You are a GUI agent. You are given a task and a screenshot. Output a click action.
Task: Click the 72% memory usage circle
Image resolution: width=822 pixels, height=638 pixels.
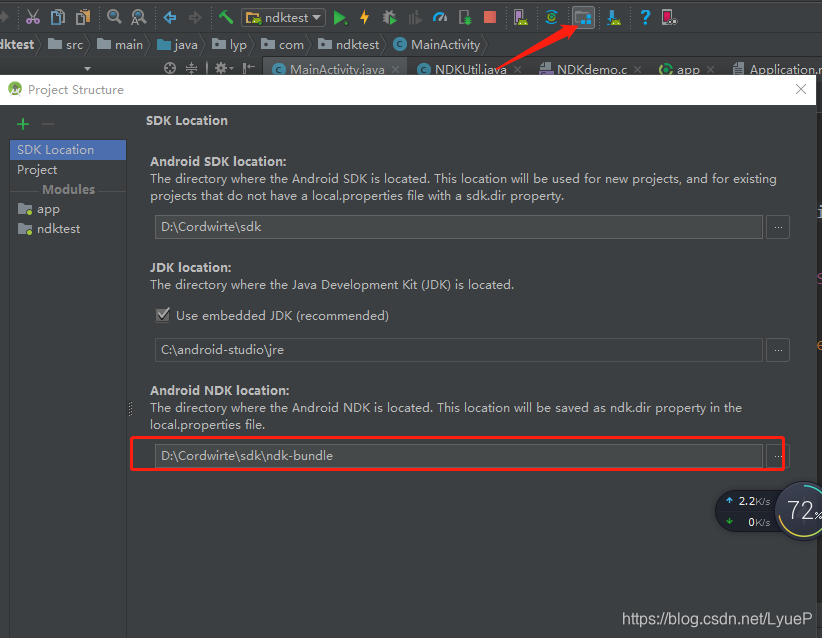(x=800, y=511)
